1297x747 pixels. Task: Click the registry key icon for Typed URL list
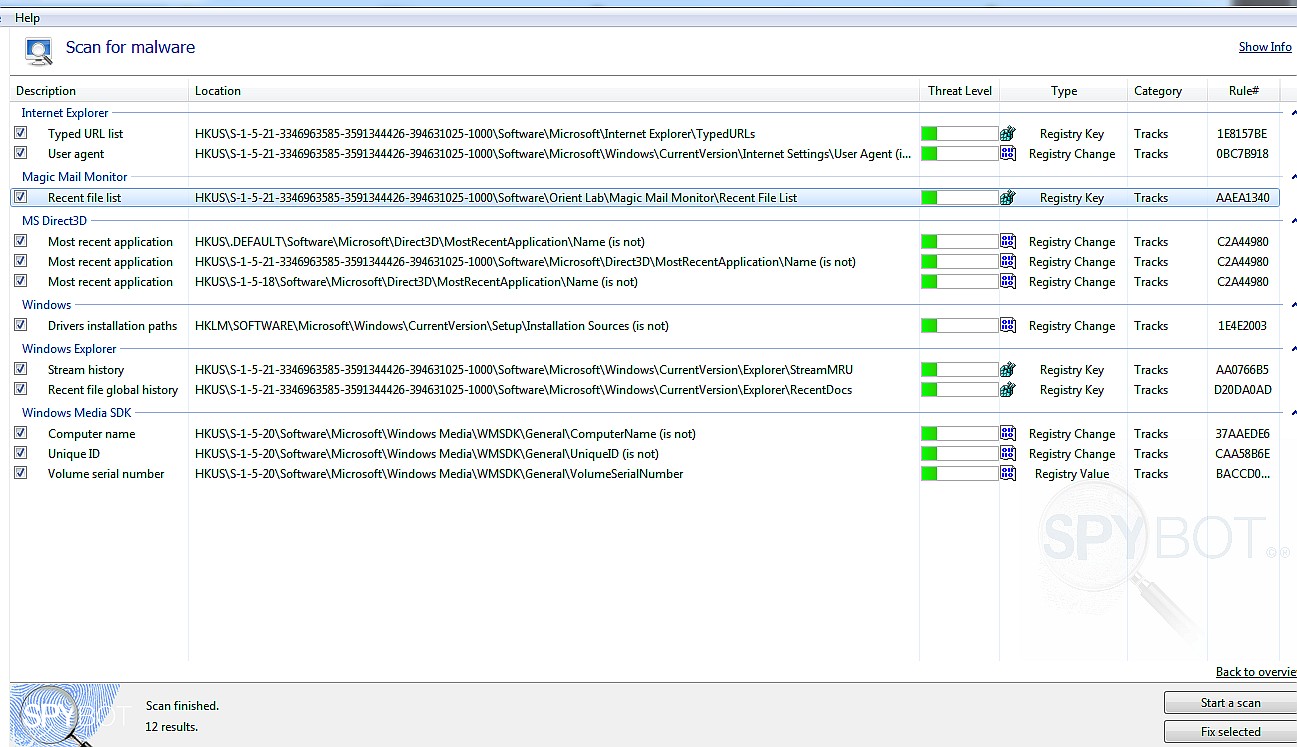[x=1008, y=134]
